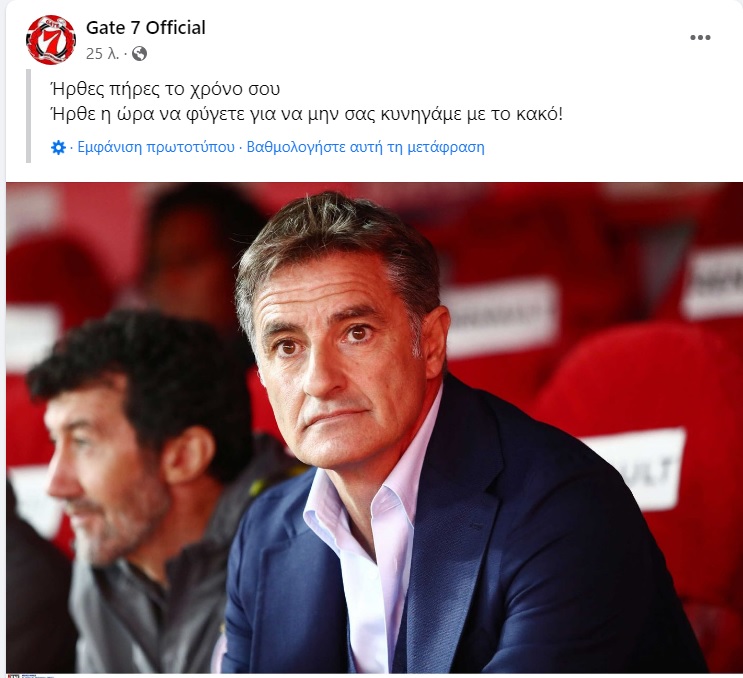
Task: Click 'Βαθμολογήστε αυτή τη μετάφραση' link
Action: pos(365,147)
